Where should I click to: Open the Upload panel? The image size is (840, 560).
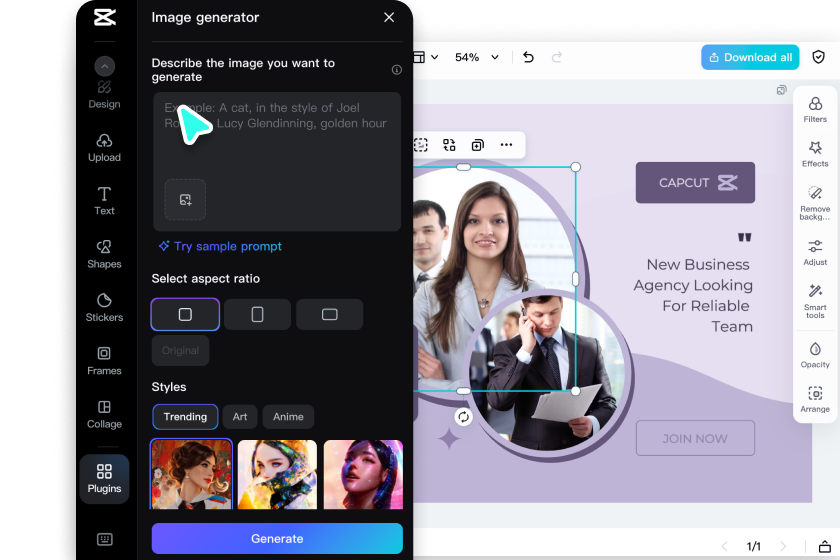104,148
